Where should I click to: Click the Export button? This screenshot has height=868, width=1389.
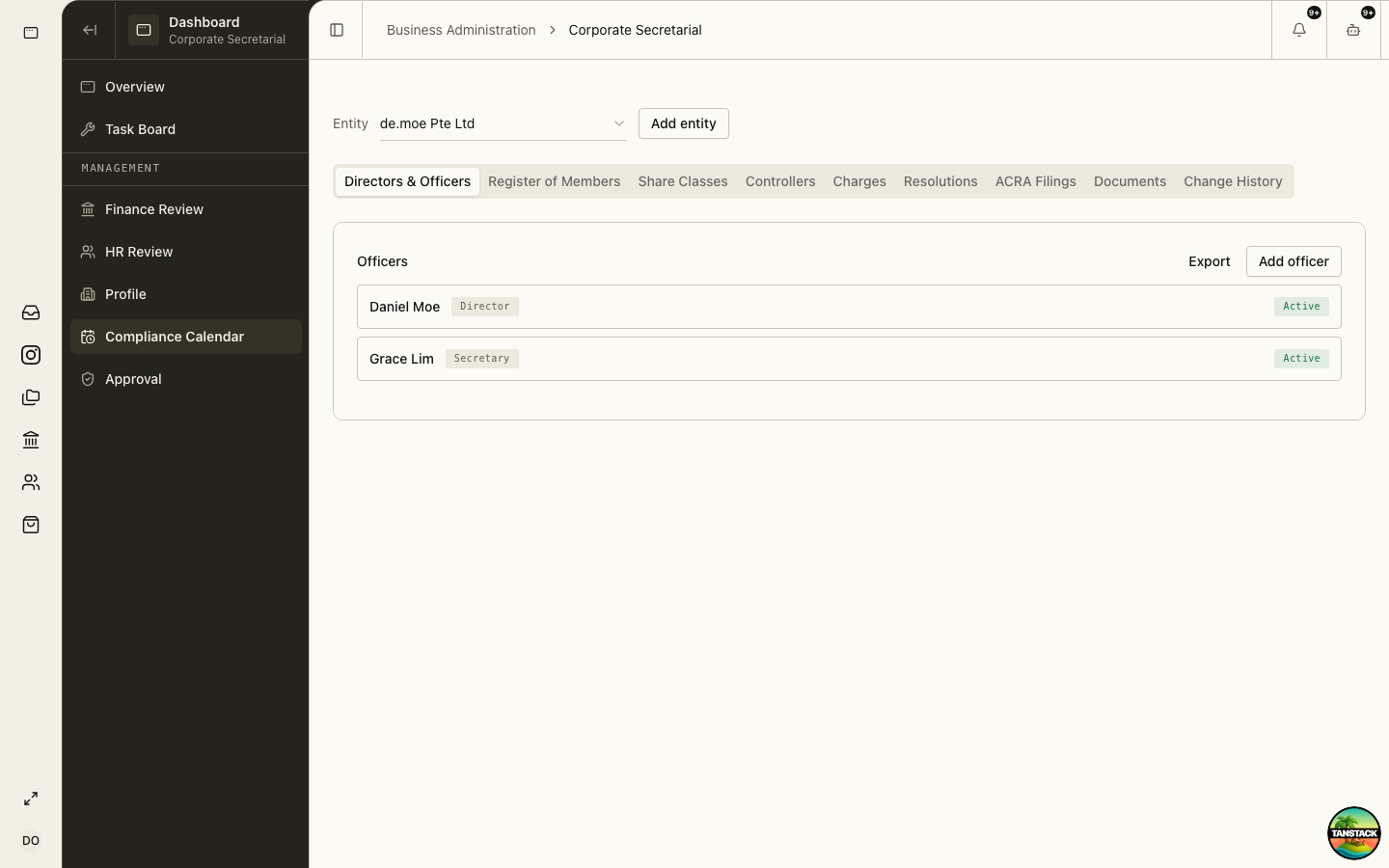[x=1209, y=261]
